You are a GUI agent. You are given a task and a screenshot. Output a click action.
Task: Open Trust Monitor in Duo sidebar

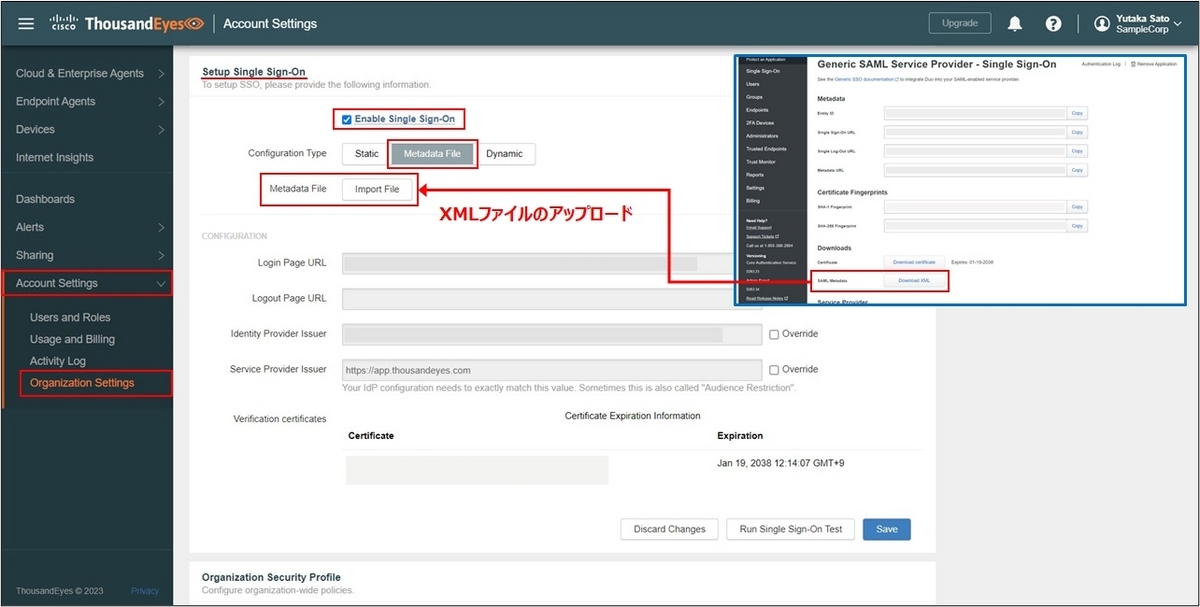[x=761, y=162]
